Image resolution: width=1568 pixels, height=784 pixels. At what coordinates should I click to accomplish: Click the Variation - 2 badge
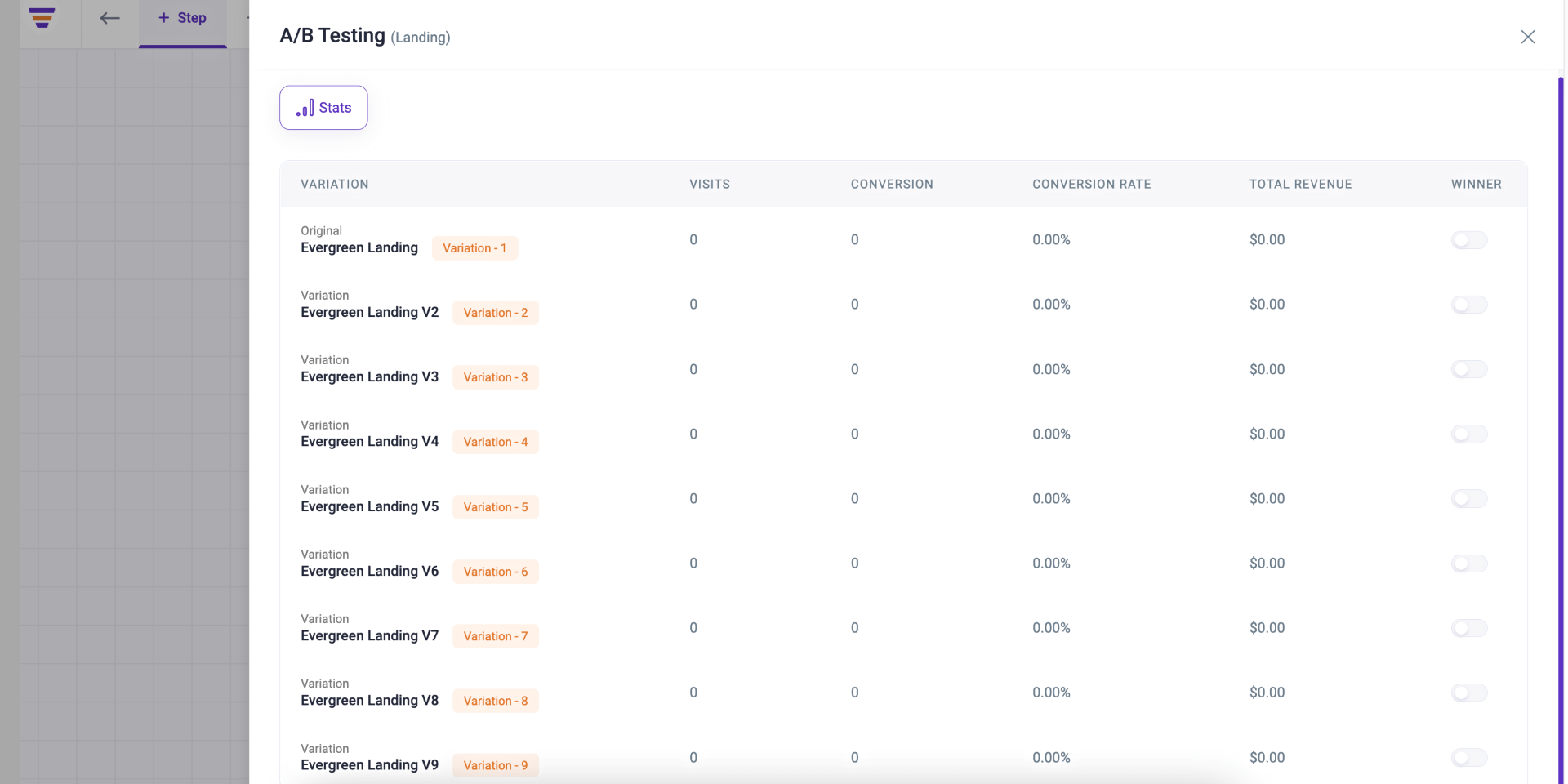point(496,313)
